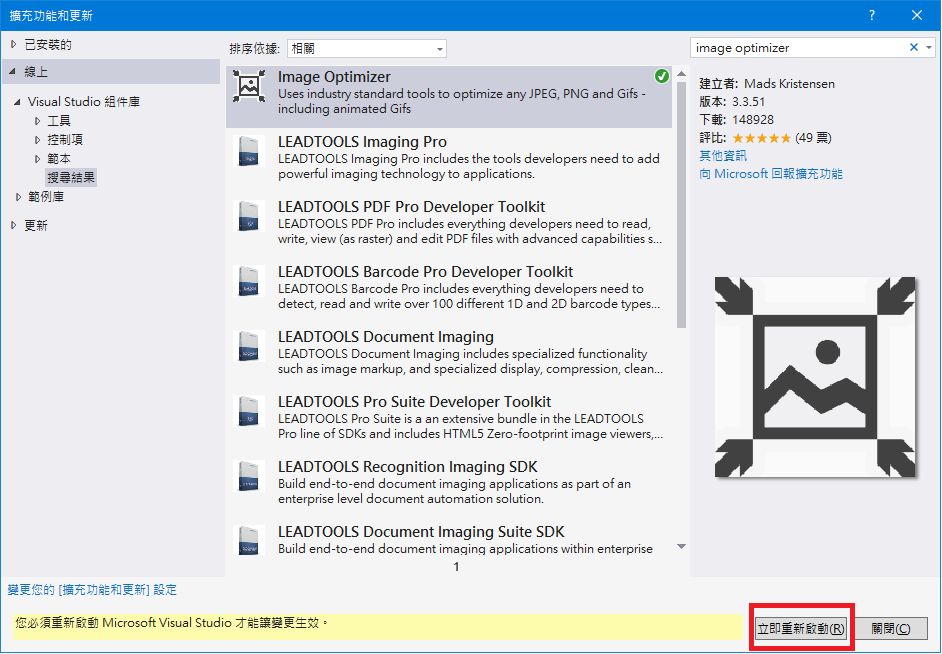Image resolution: width=942 pixels, height=654 pixels.
Task: Click into the image optimizer search field
Action: tap(799, 47)
